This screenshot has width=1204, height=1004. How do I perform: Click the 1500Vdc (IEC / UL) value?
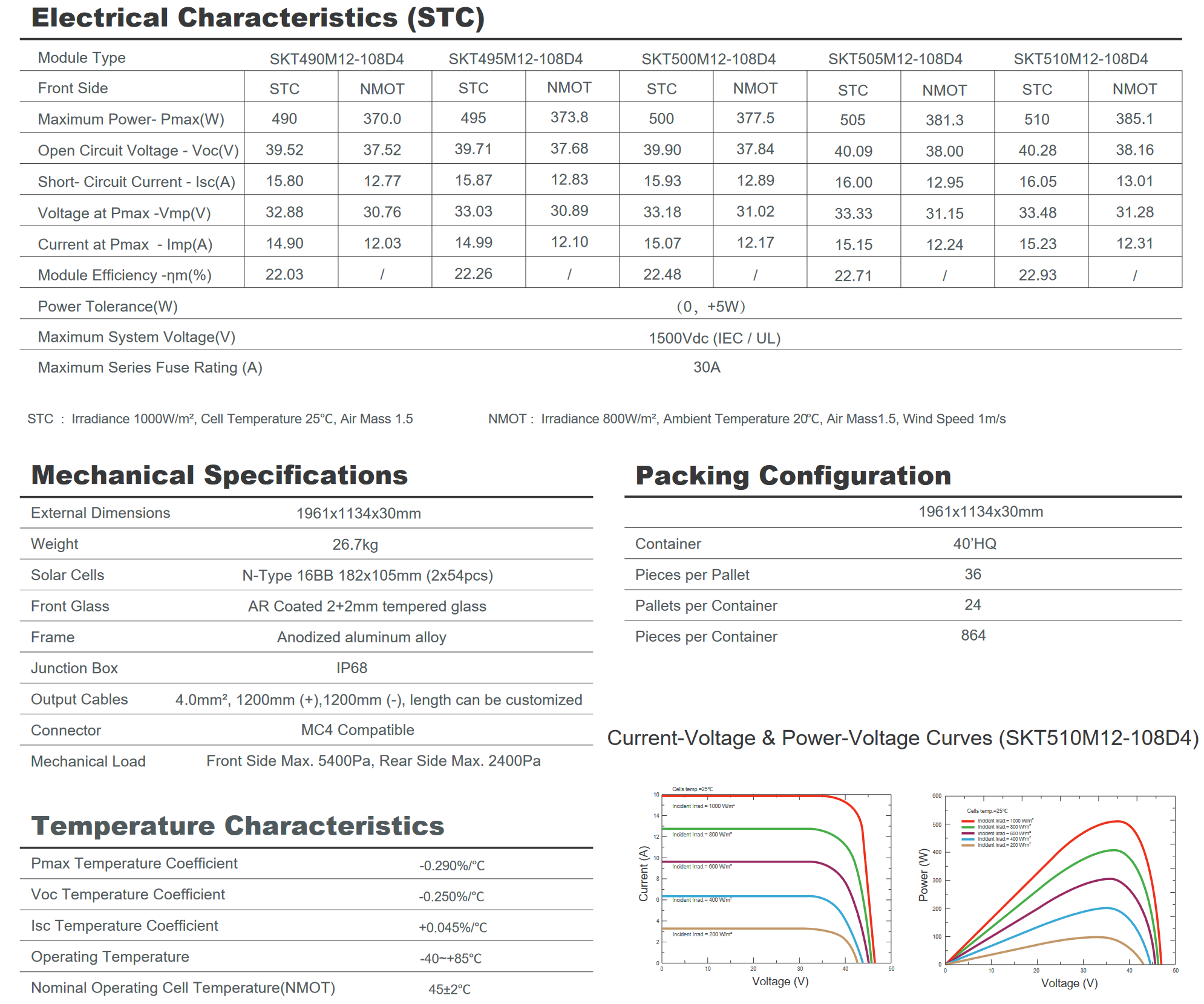point(715,338)
